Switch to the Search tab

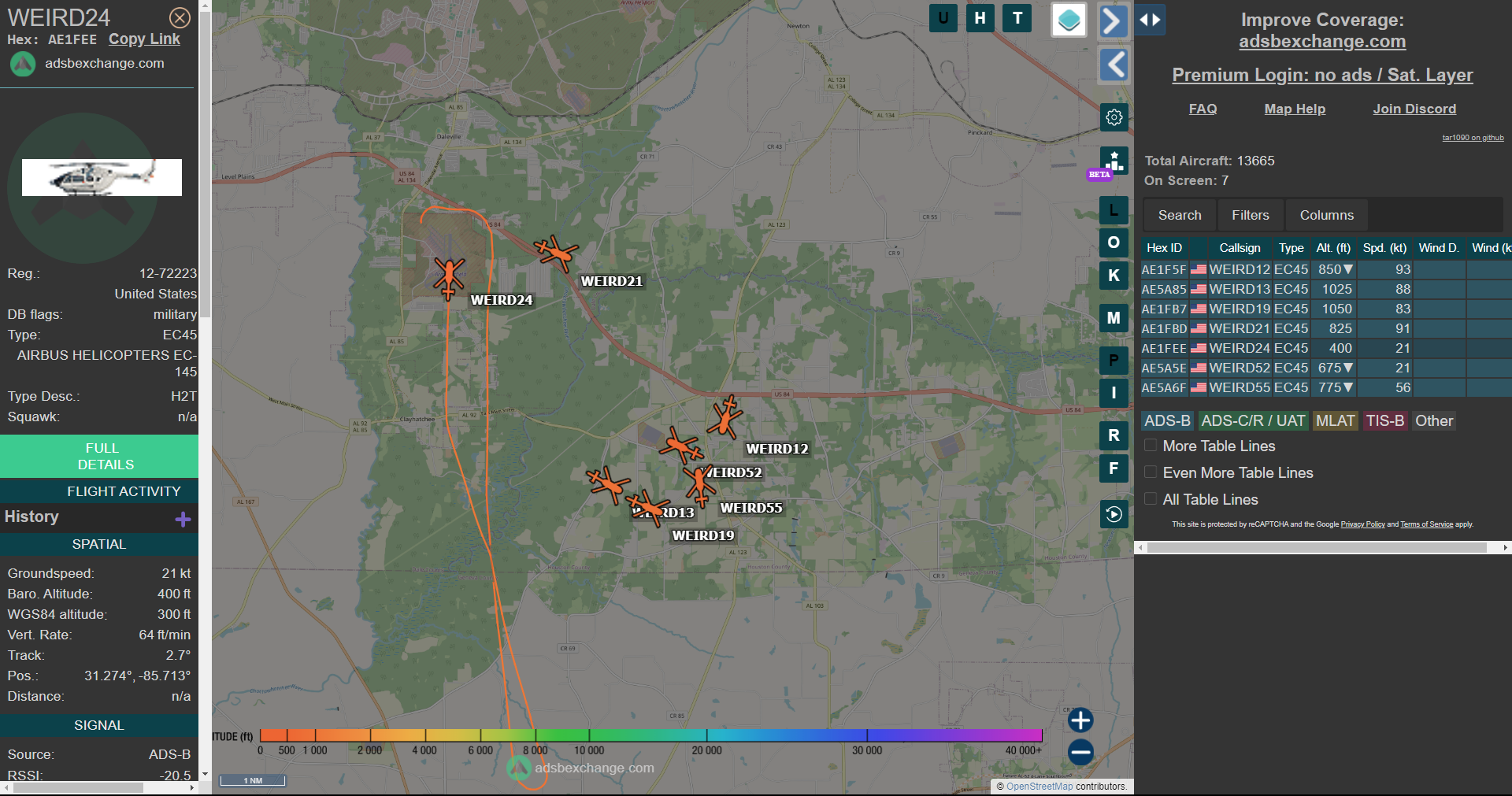tap(1180, 215)
